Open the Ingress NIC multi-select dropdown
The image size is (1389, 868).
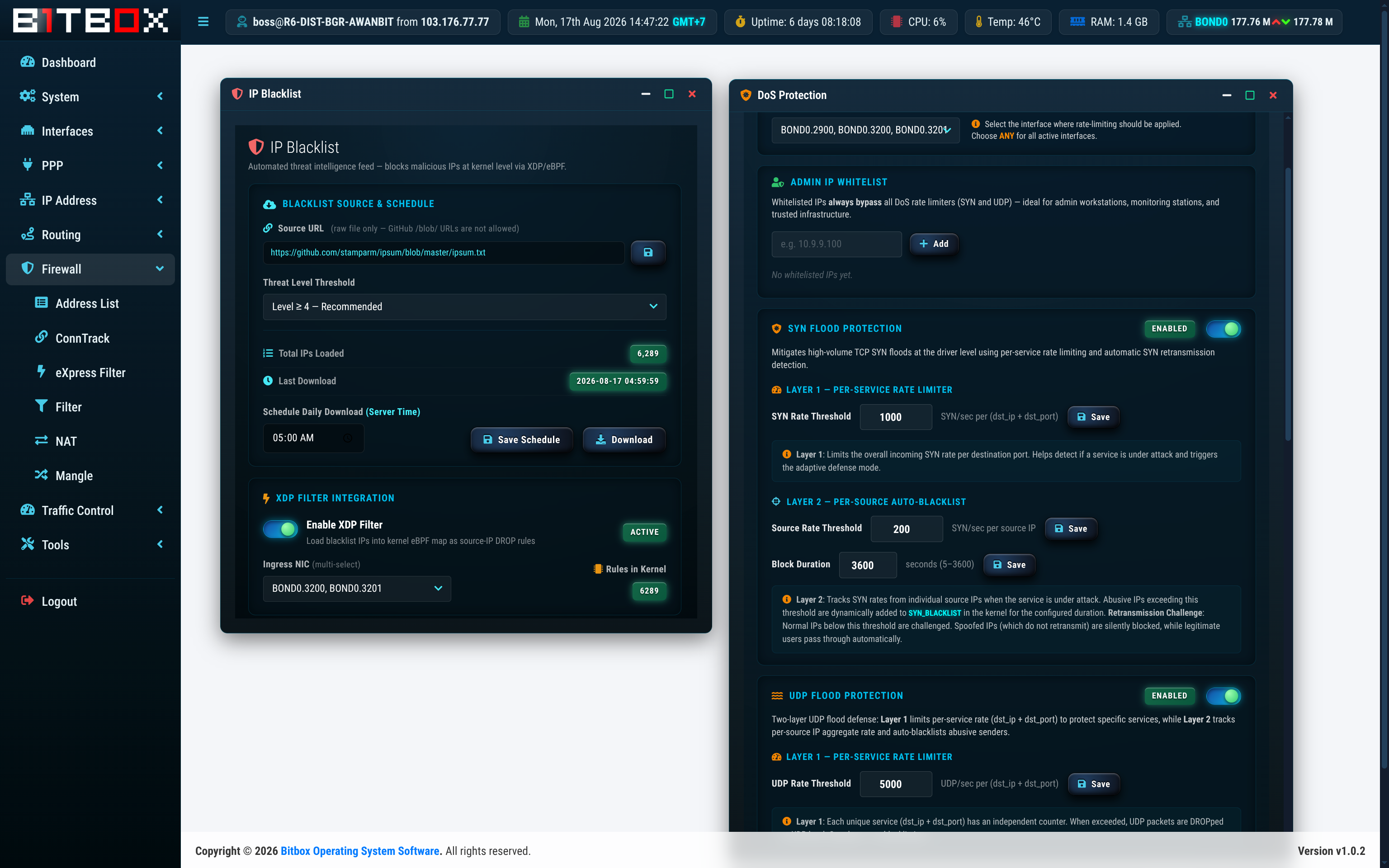(x=356, y=589)
